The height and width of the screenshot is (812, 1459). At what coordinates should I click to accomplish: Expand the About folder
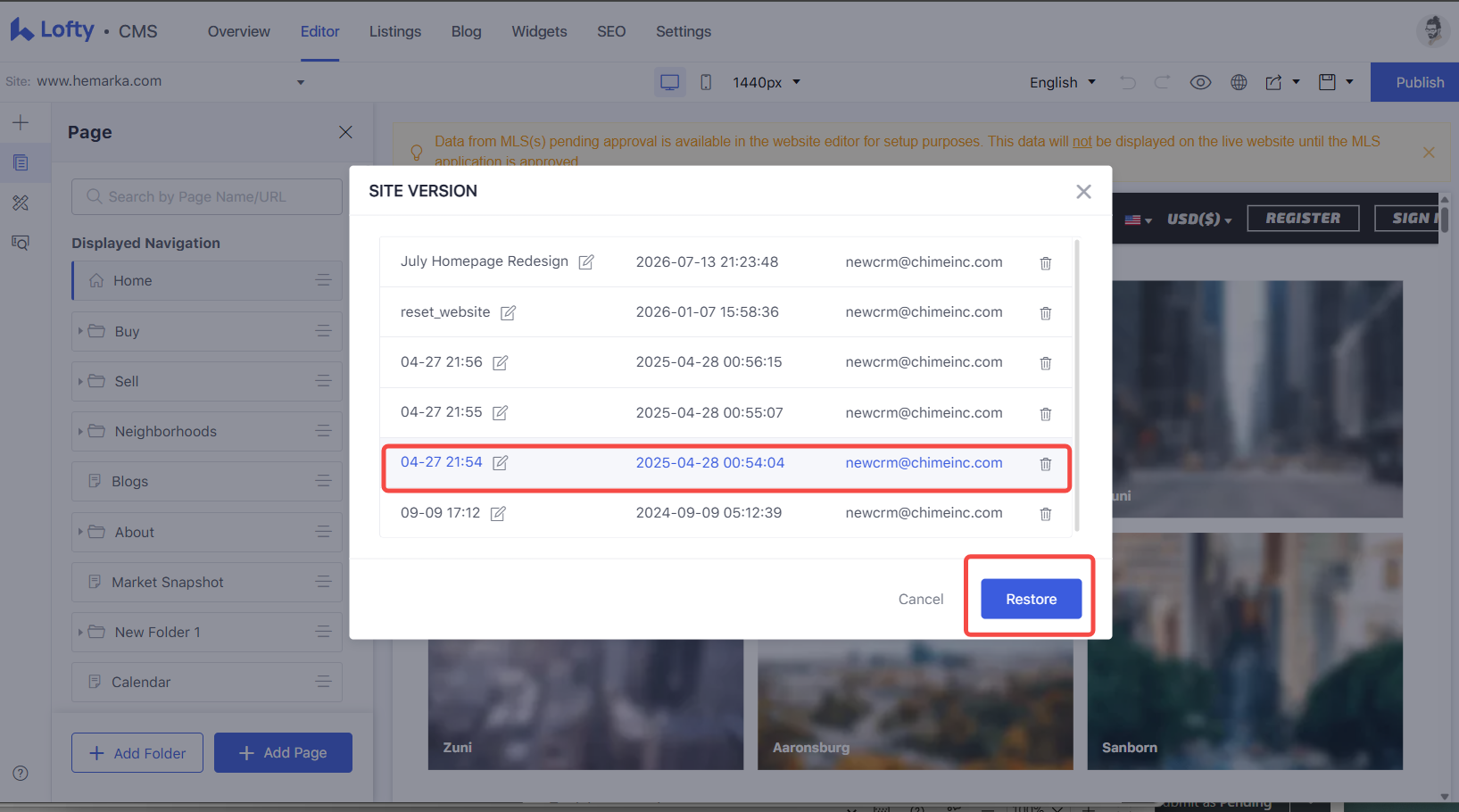pyautogui.click(x=80, y=532)
